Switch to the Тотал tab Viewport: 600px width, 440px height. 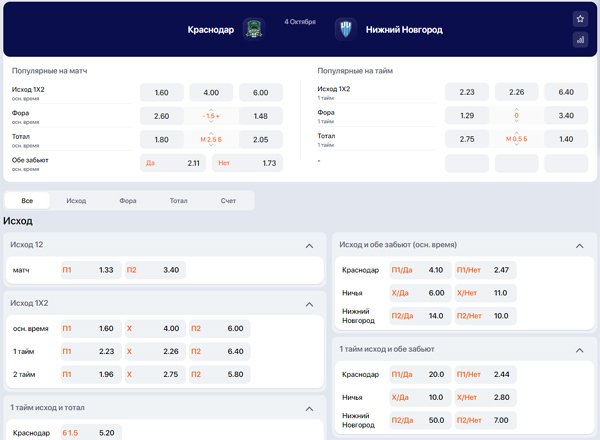(x=179, y=200)
